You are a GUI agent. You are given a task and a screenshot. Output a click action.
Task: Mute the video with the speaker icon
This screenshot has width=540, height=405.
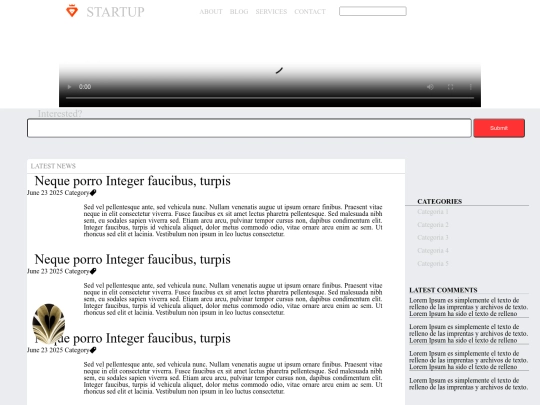[430, 87]
